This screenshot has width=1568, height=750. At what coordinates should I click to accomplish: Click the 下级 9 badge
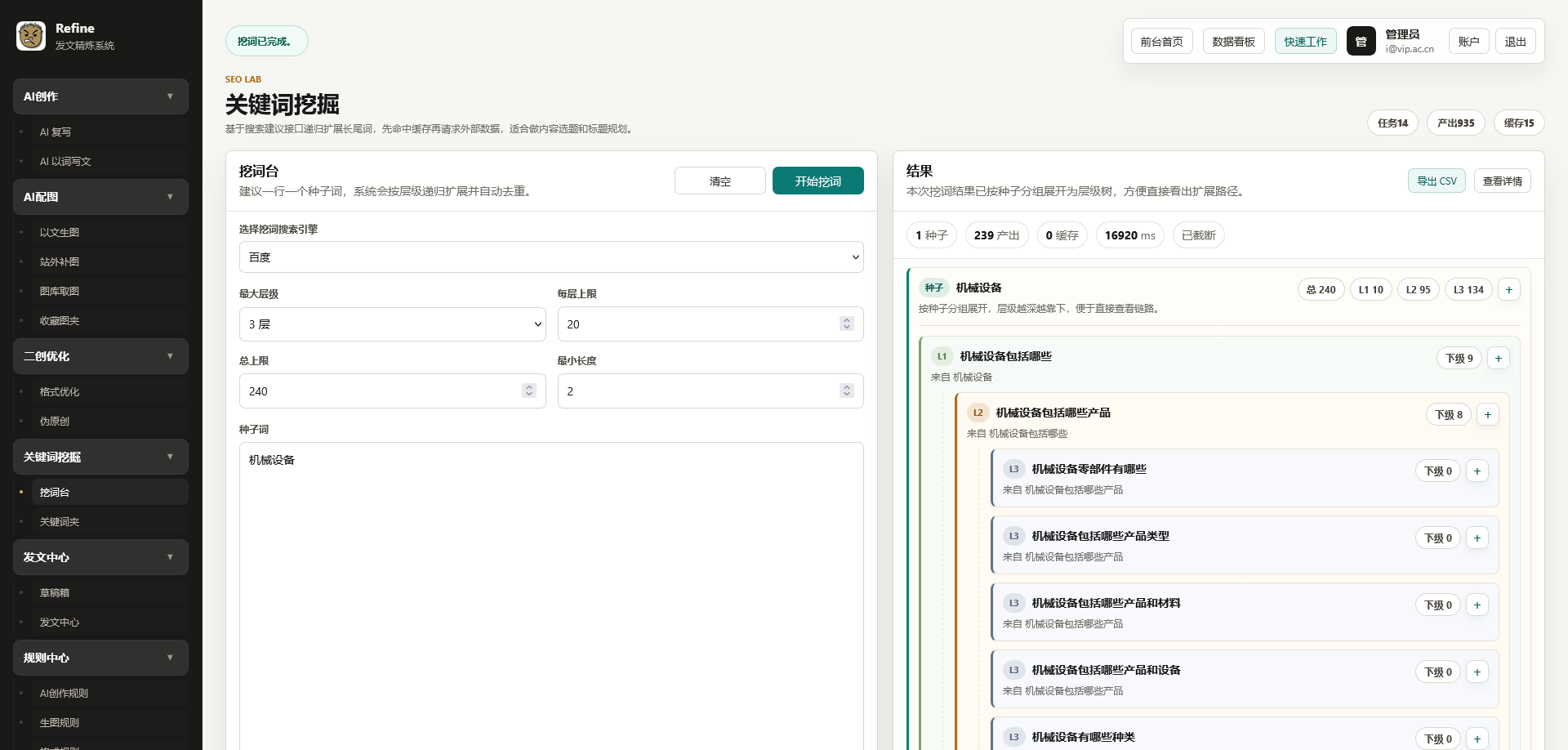(x=1459, y=358)
